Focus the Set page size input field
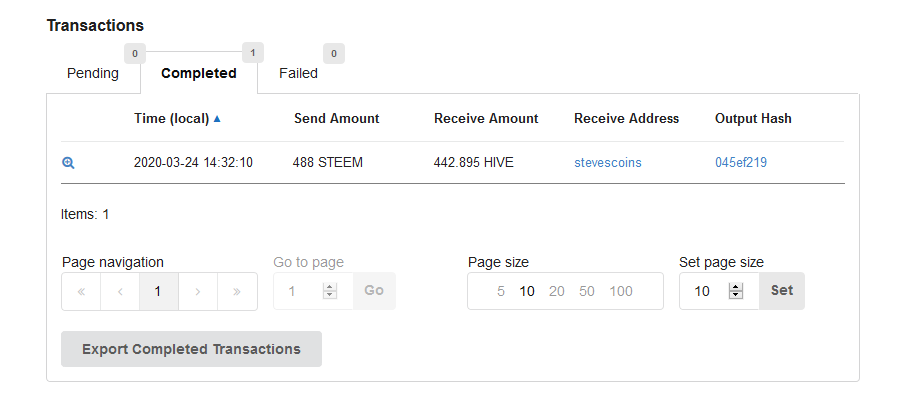 [719, 291]
